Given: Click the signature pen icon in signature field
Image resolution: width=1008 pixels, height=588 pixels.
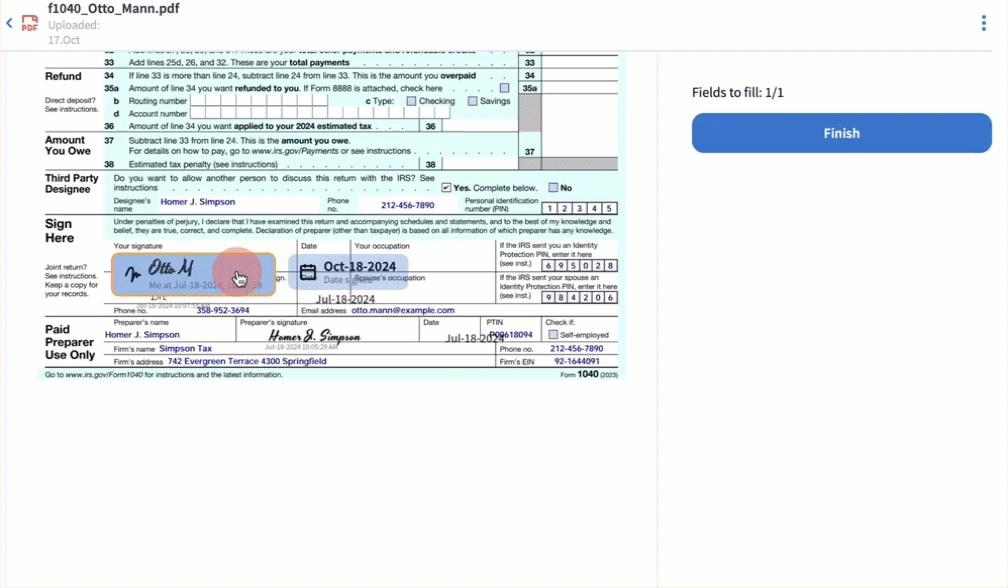Looking at the screenshot, I should click(131, 275).
